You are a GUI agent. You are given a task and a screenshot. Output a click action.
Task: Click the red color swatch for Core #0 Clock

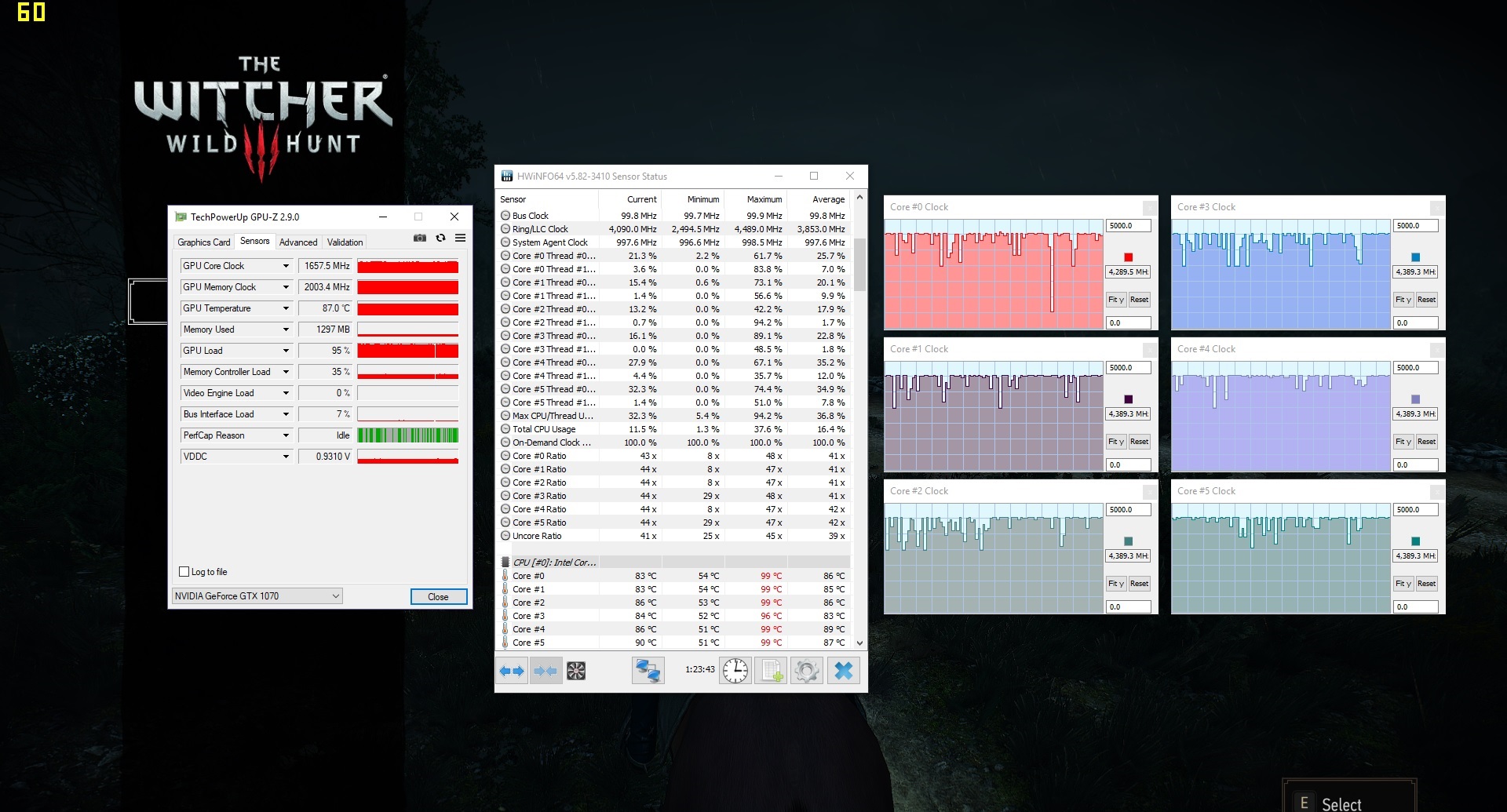(x=1129, y=257)
